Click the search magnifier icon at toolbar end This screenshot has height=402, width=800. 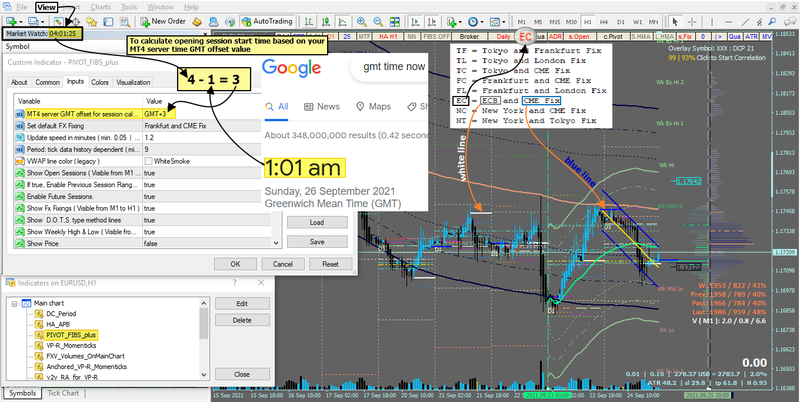[x=773, y=21]
